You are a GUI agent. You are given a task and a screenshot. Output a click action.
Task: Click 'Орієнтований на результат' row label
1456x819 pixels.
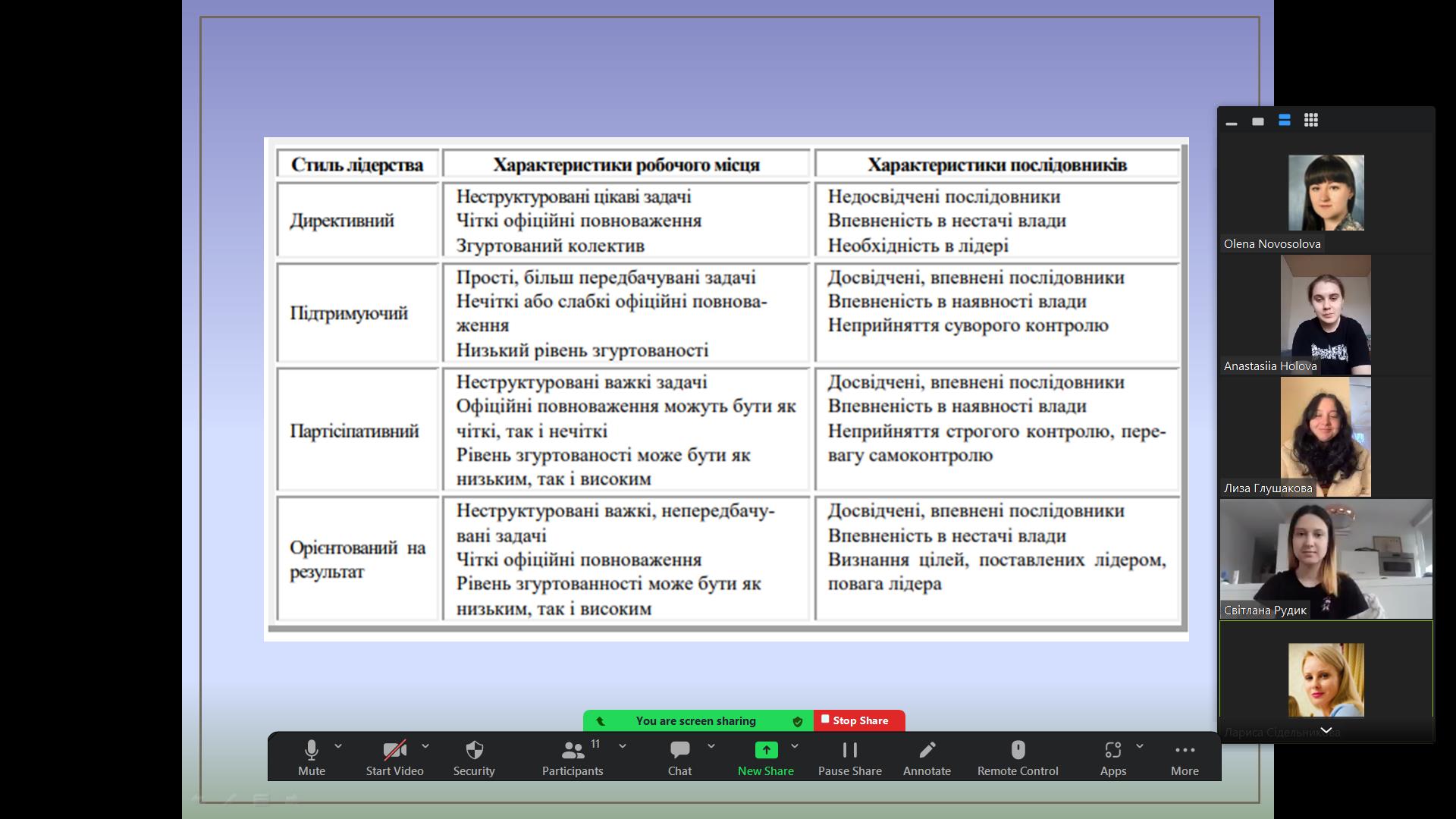[357, 560]
